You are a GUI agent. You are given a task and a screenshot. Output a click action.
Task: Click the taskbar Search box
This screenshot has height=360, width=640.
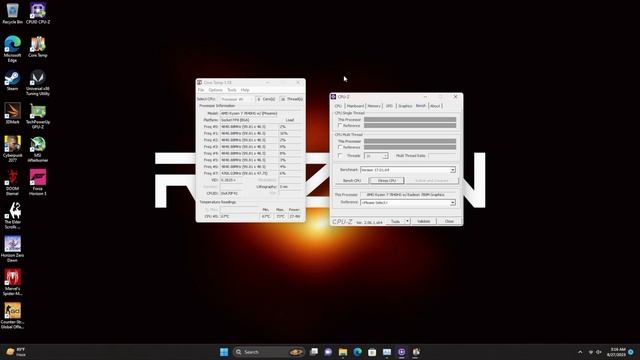click(269, 352)
